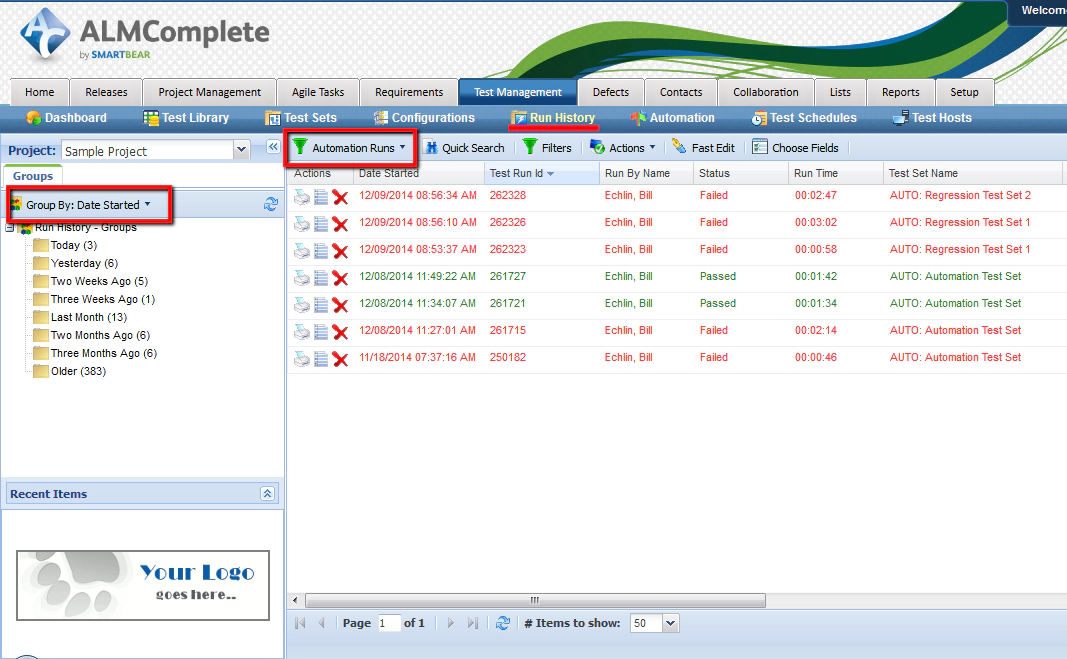Open Choose Fields column selector
The height and width of the screenshot is (659, 1067).
click(x=795, y=148)
